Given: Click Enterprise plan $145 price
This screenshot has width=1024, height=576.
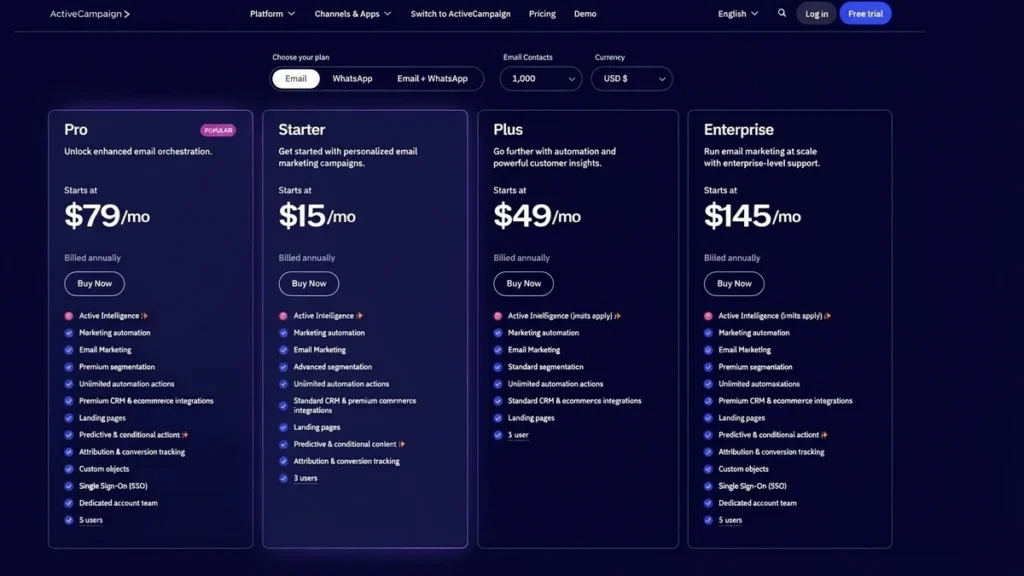Looking at the screenshot, I should click(752, 216).
